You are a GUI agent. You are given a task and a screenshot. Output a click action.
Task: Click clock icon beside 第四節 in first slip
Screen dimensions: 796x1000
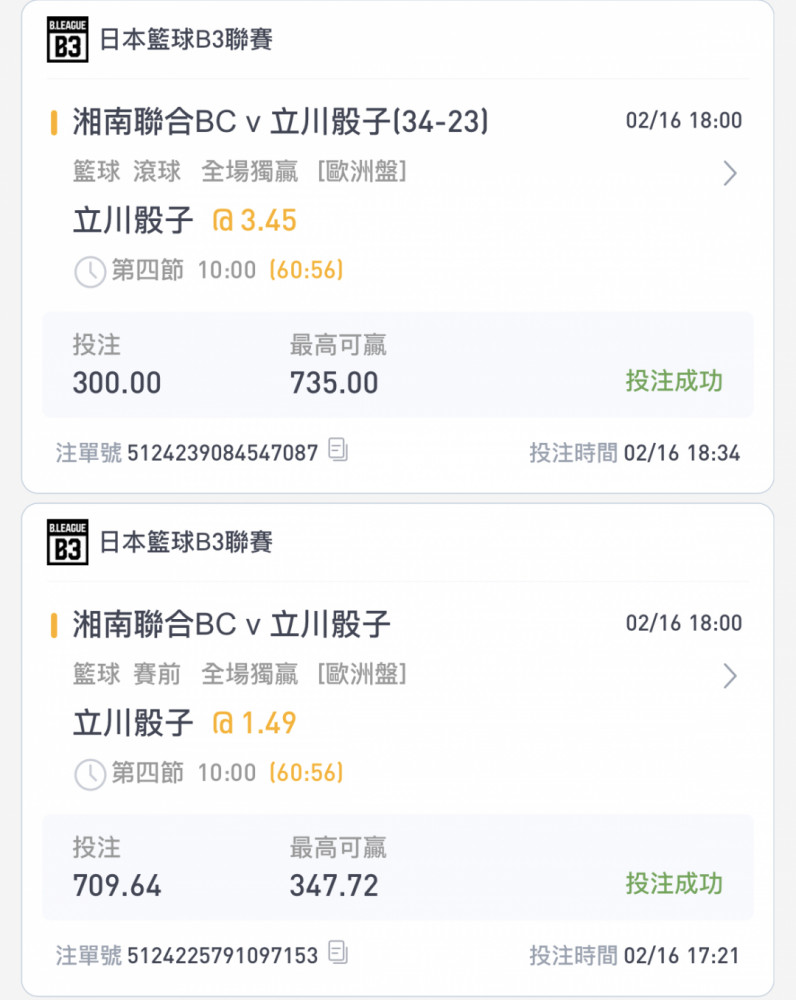pos(90,272)
